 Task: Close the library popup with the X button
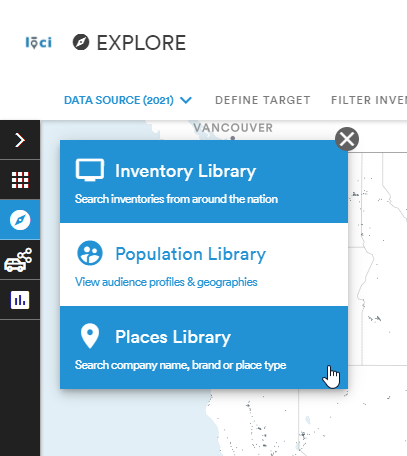(347, 139)
